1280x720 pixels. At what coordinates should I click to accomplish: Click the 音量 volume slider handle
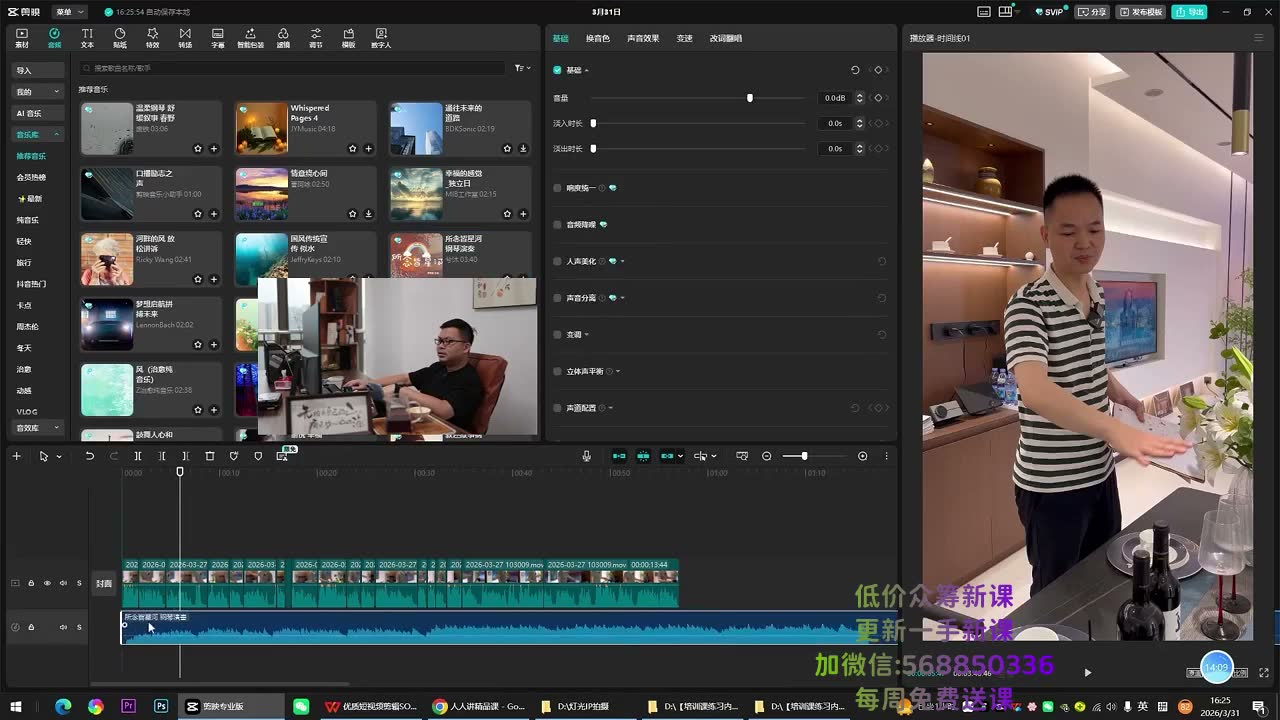click(x=749, y=98)
